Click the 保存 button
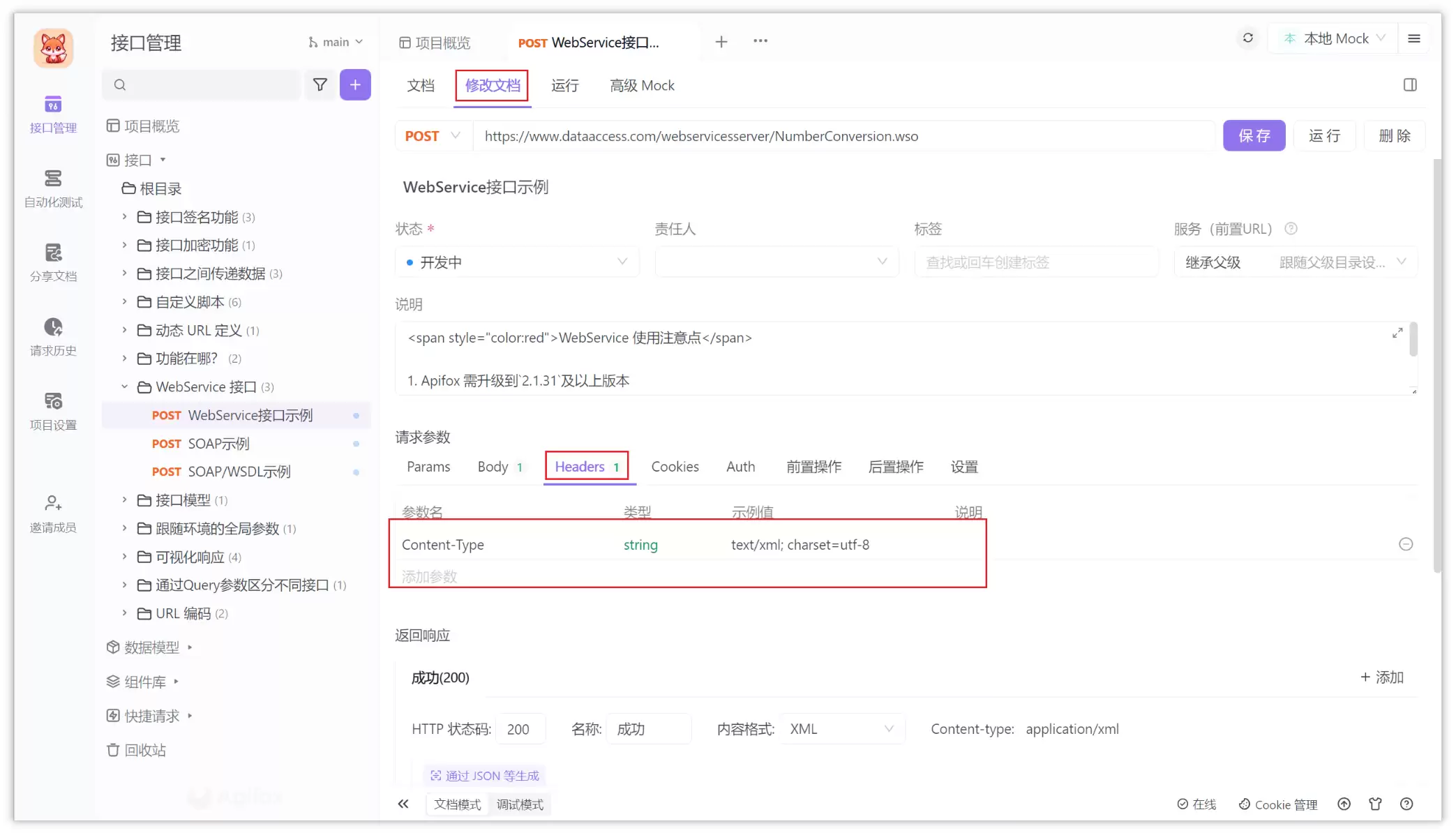The width and height of the screenshot is (1456, 833). point(1254,136)
